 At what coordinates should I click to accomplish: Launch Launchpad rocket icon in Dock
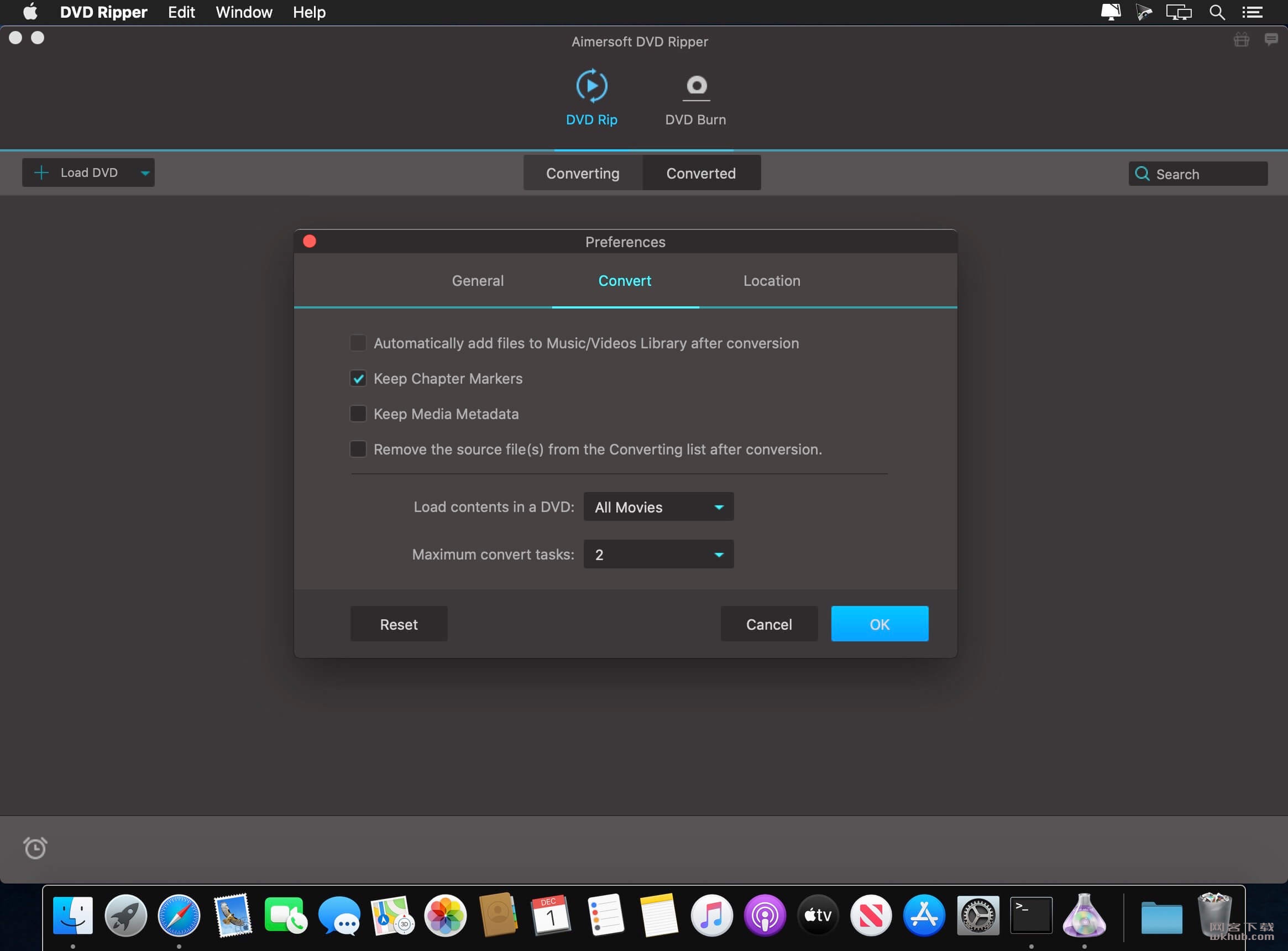coord(125,915)
